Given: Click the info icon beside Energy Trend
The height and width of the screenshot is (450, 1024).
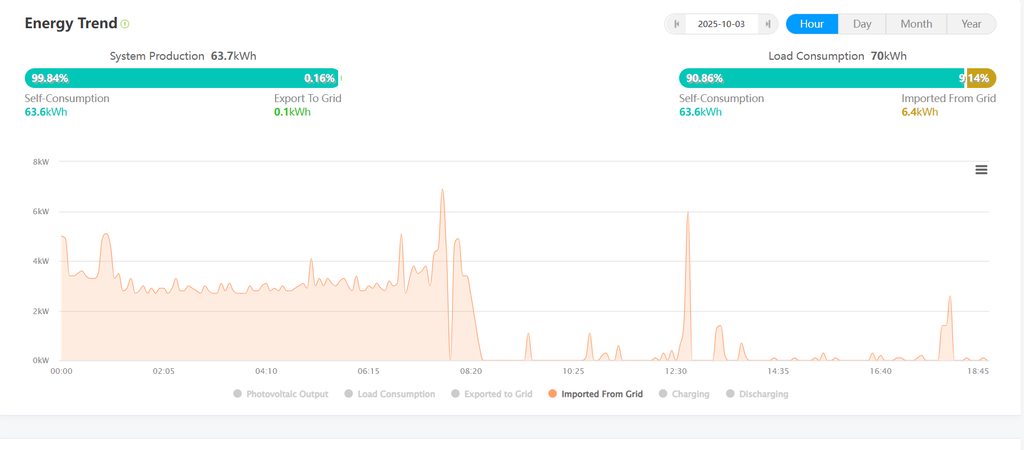Looking at the screenshot, I should click(125, 24).
